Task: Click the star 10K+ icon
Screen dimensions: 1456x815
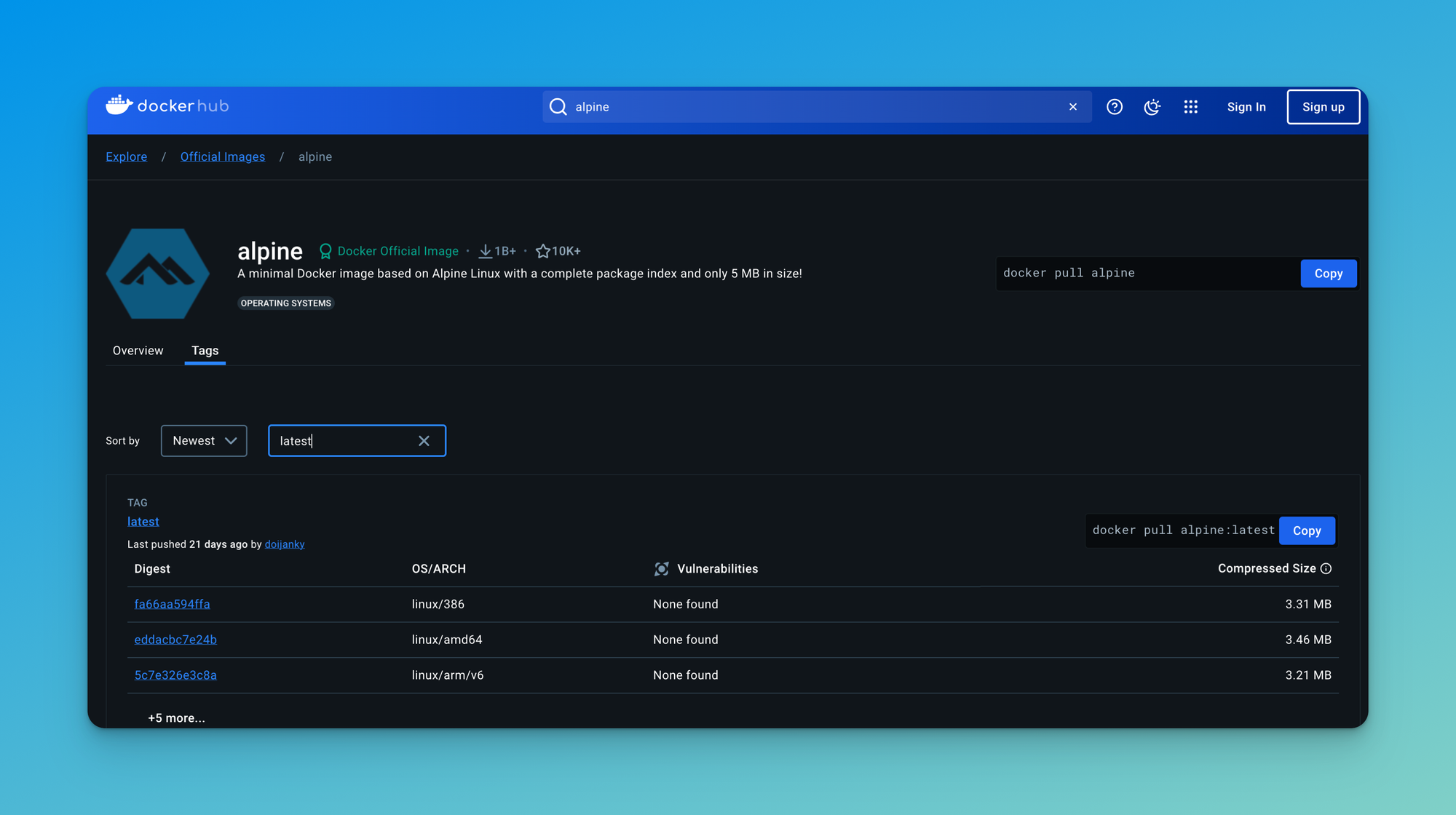Action: click(542, 251)
